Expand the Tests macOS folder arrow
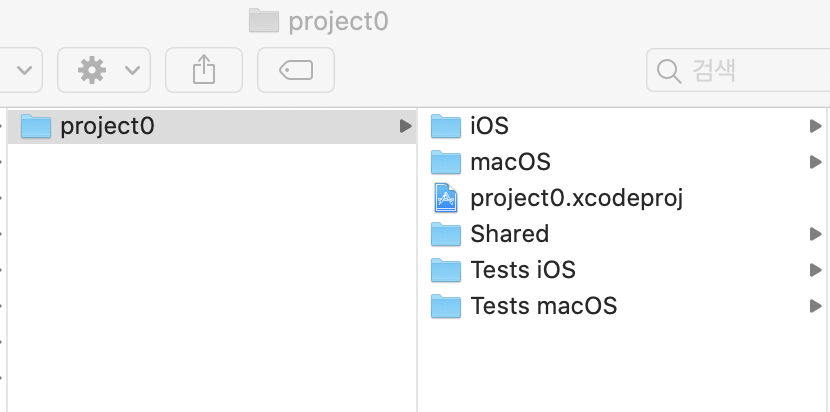The image size is (830, 412). (x=816, y=306)
